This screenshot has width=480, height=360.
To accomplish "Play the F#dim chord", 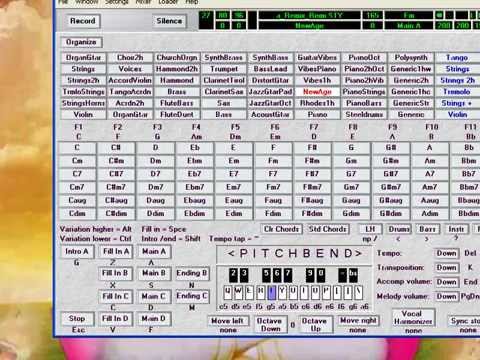I will [312, 213].
